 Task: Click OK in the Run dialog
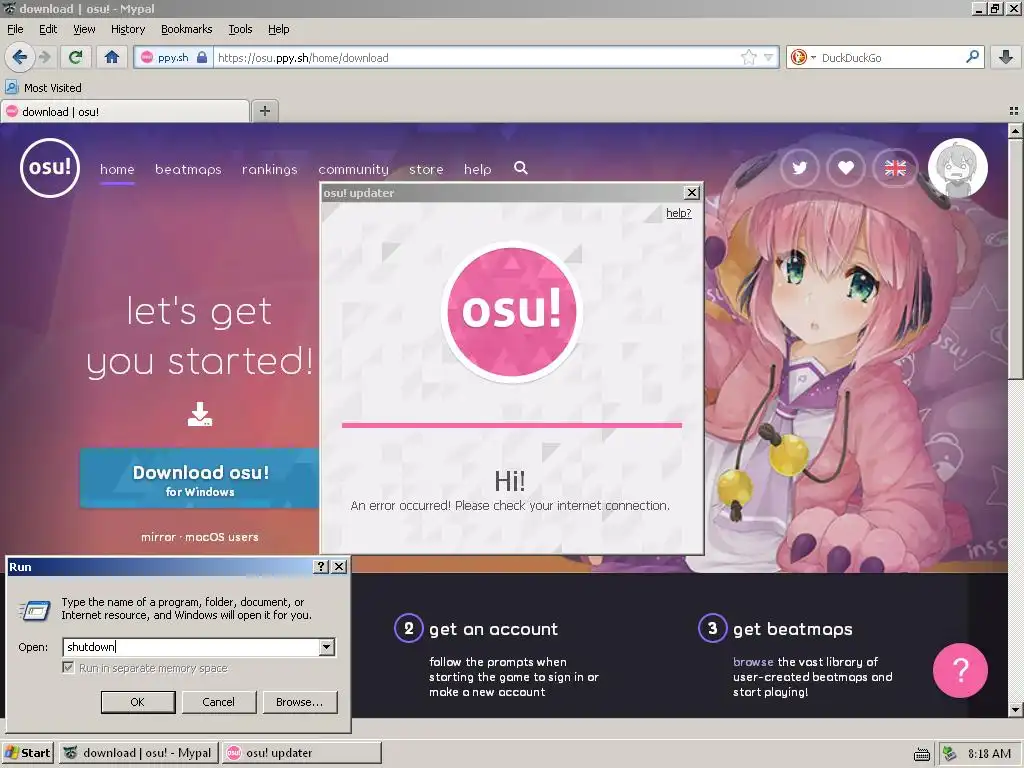tap(138, 702)
